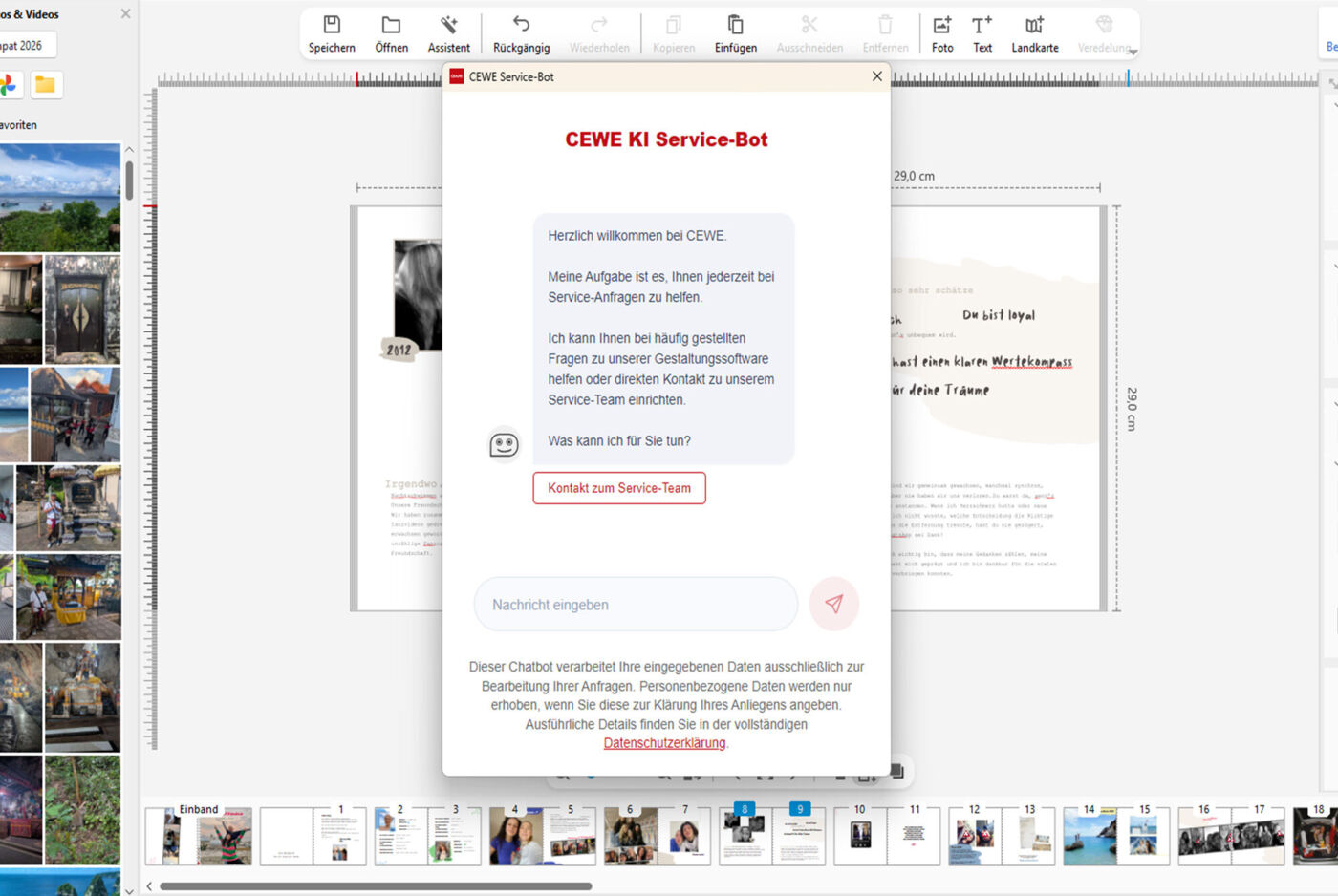The width and height of the screenshot is (1338, 896).
Task: Go to pages 14-15 spread thumbnail
Action: click(x=1116, y=836)
